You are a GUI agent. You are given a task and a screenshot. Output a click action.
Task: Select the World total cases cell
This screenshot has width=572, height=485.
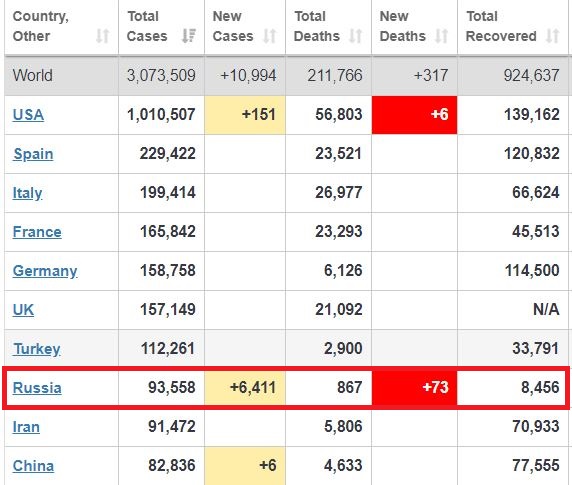161,75
